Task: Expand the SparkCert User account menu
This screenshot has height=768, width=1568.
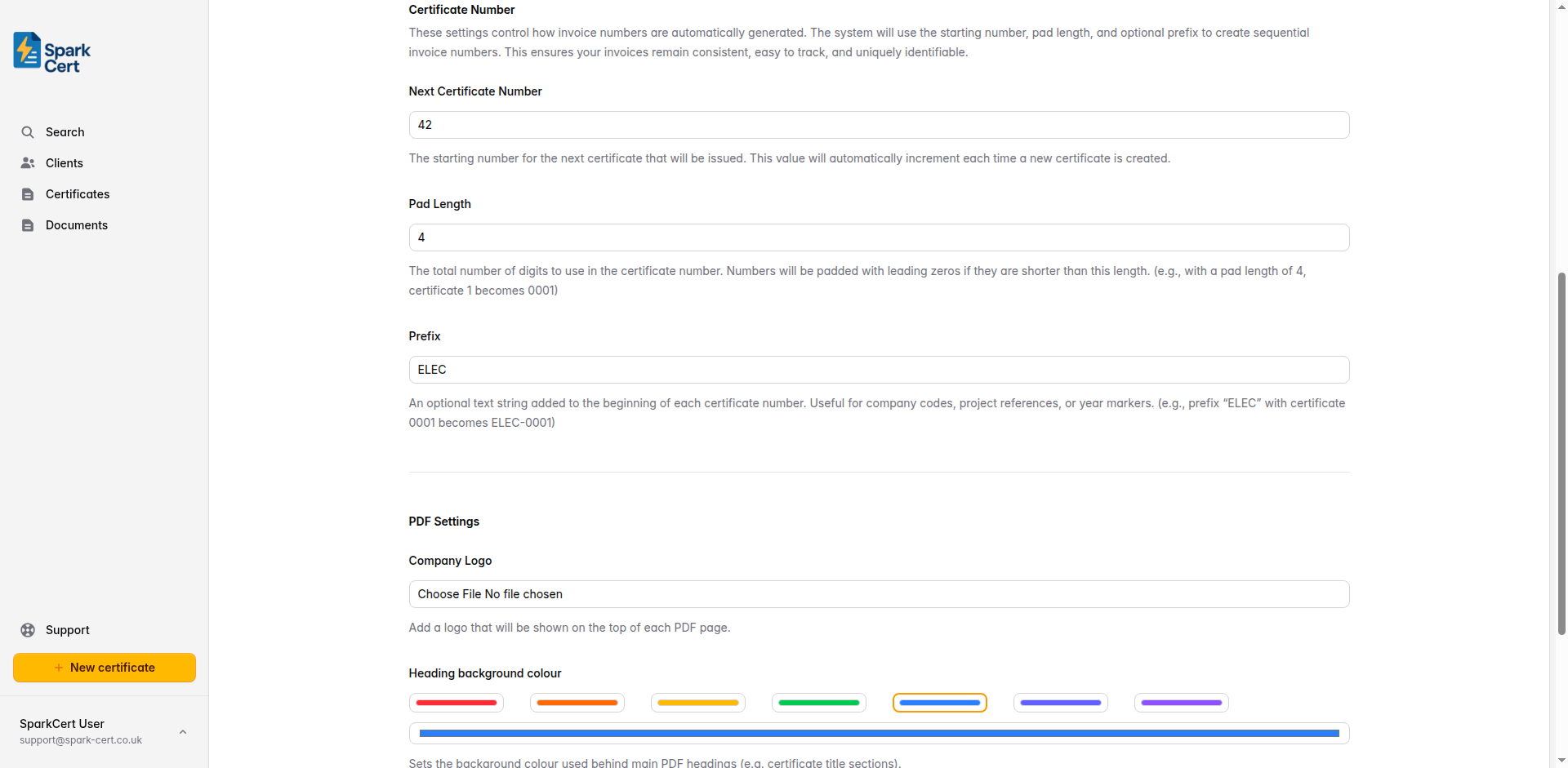Action: click(x=183, y=732)
